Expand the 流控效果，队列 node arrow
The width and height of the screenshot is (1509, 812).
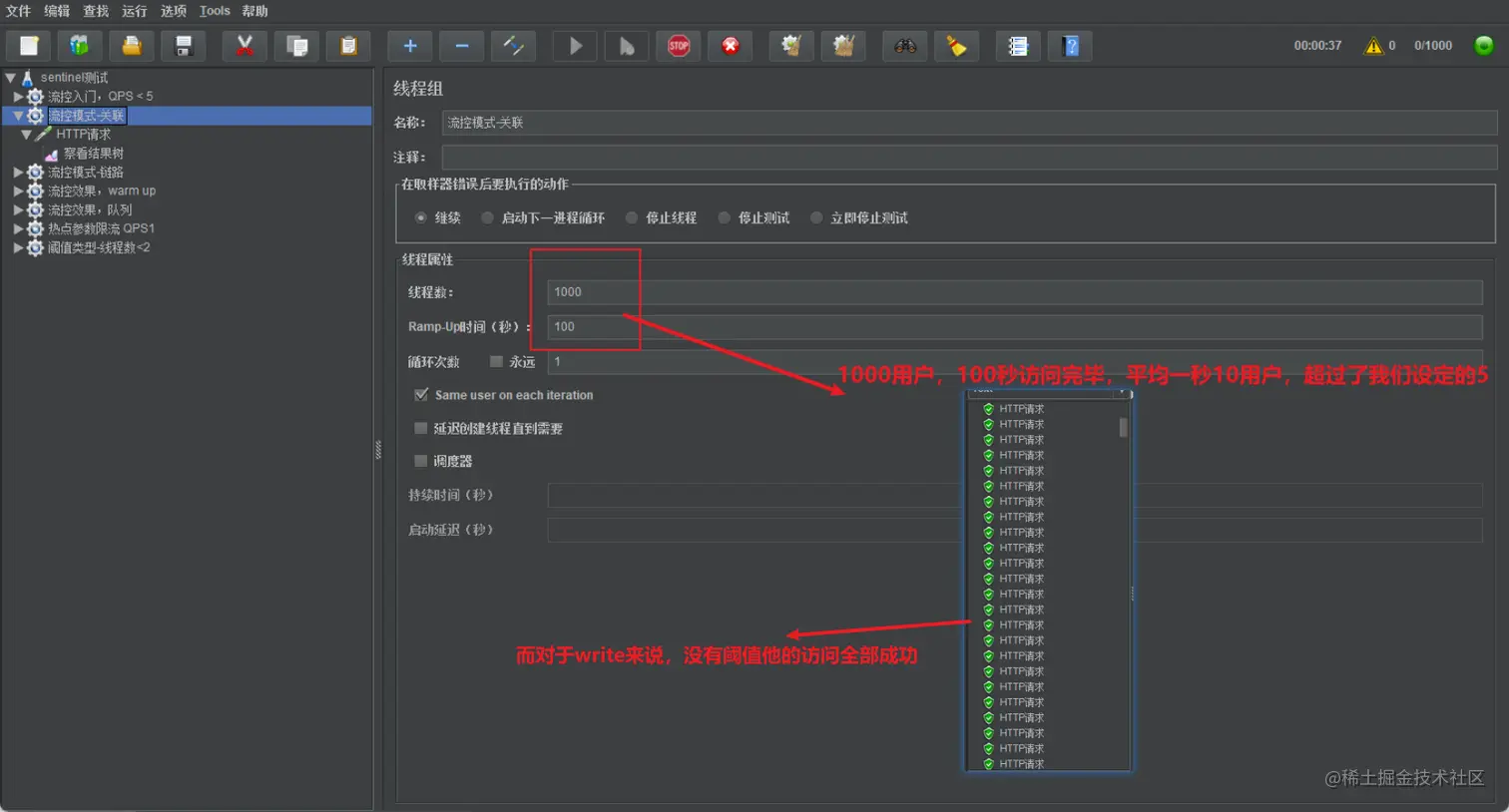pyautogui.click(x=18, y=209)
